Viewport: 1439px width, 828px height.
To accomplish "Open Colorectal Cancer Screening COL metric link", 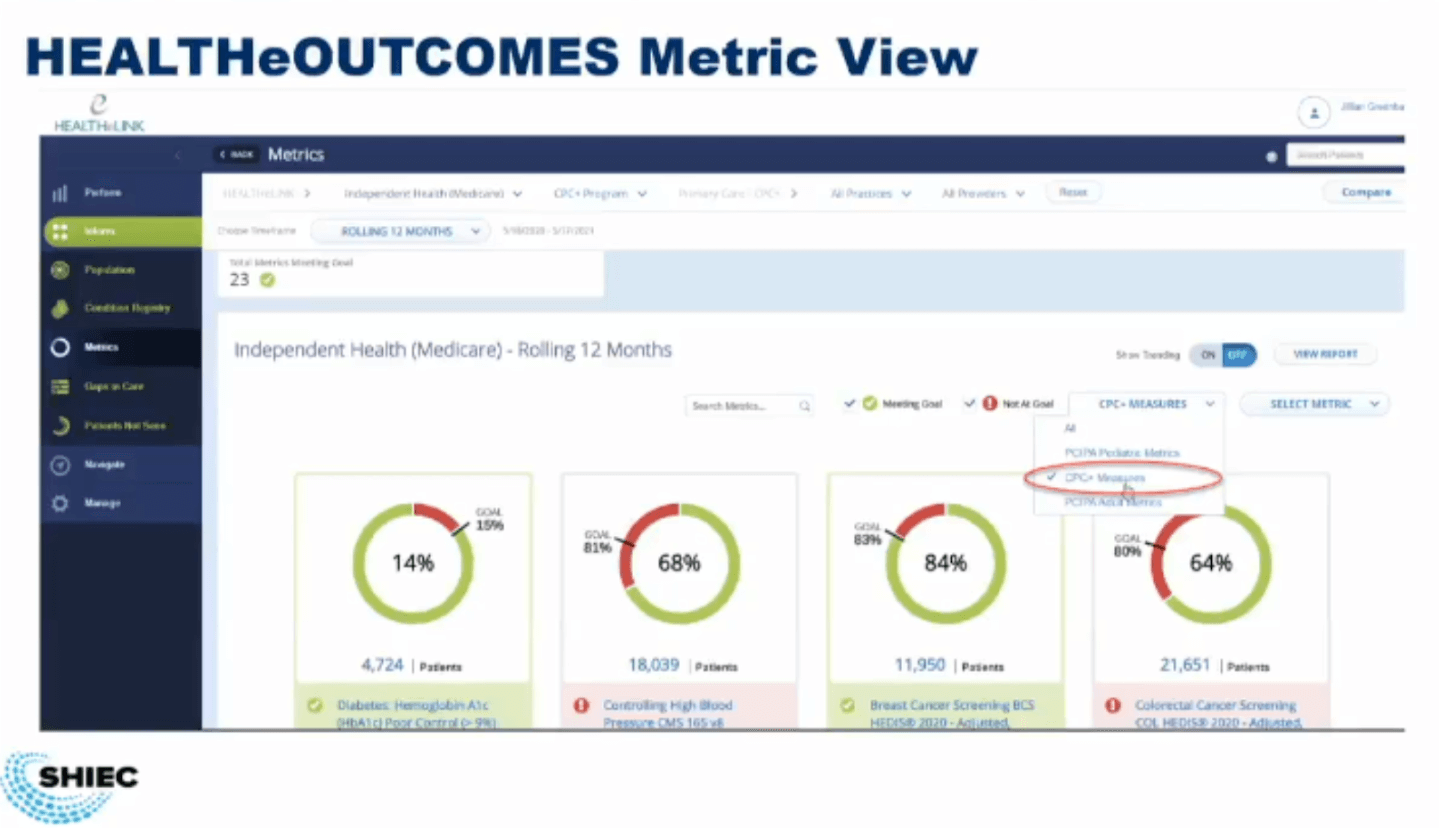I will tap(1218, 714).
